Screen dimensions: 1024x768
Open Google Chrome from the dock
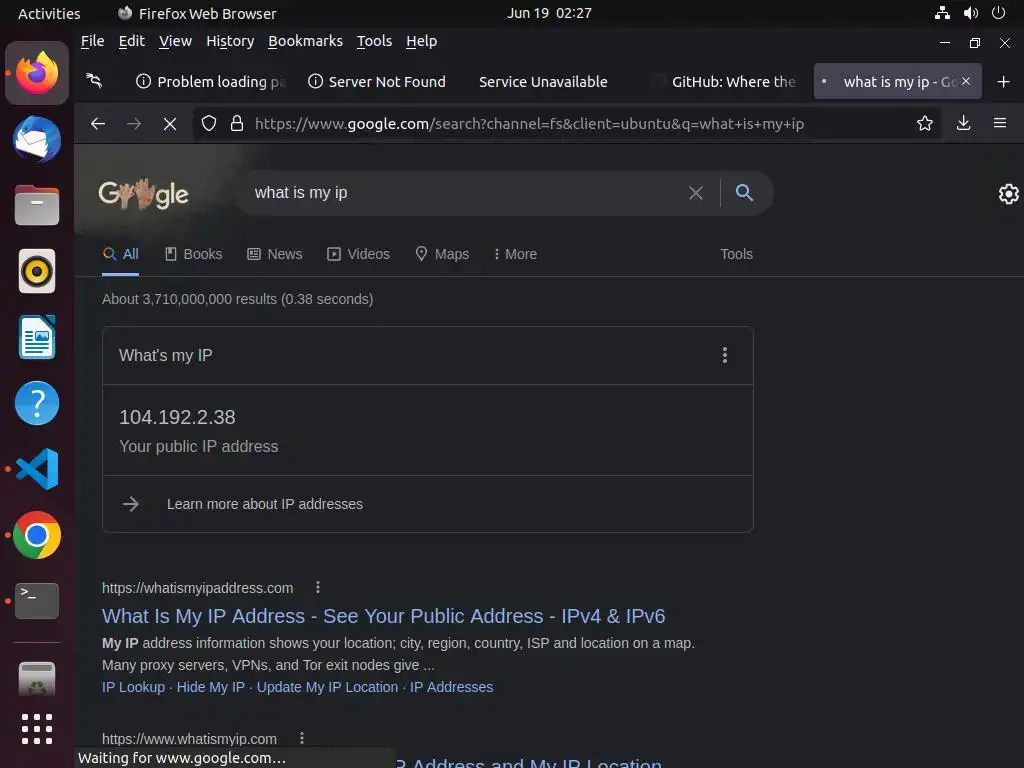(x=37, y=535)
